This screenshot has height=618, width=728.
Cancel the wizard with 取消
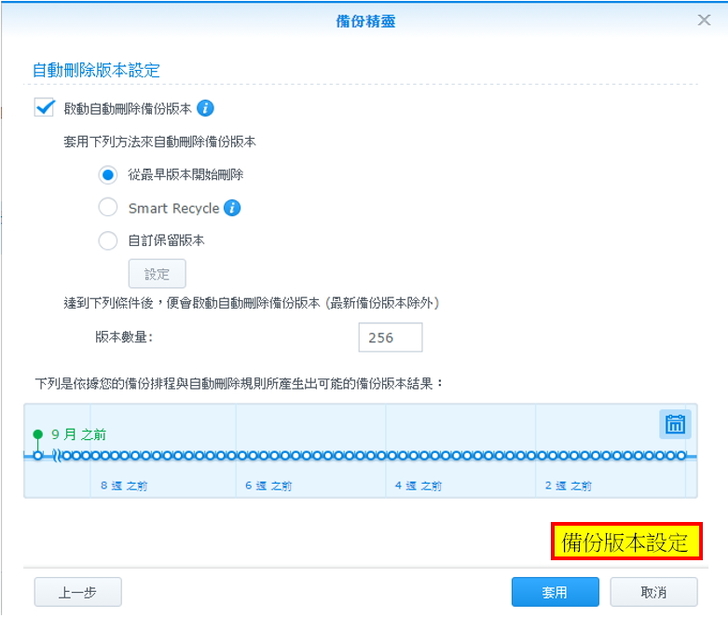point(654,592)
